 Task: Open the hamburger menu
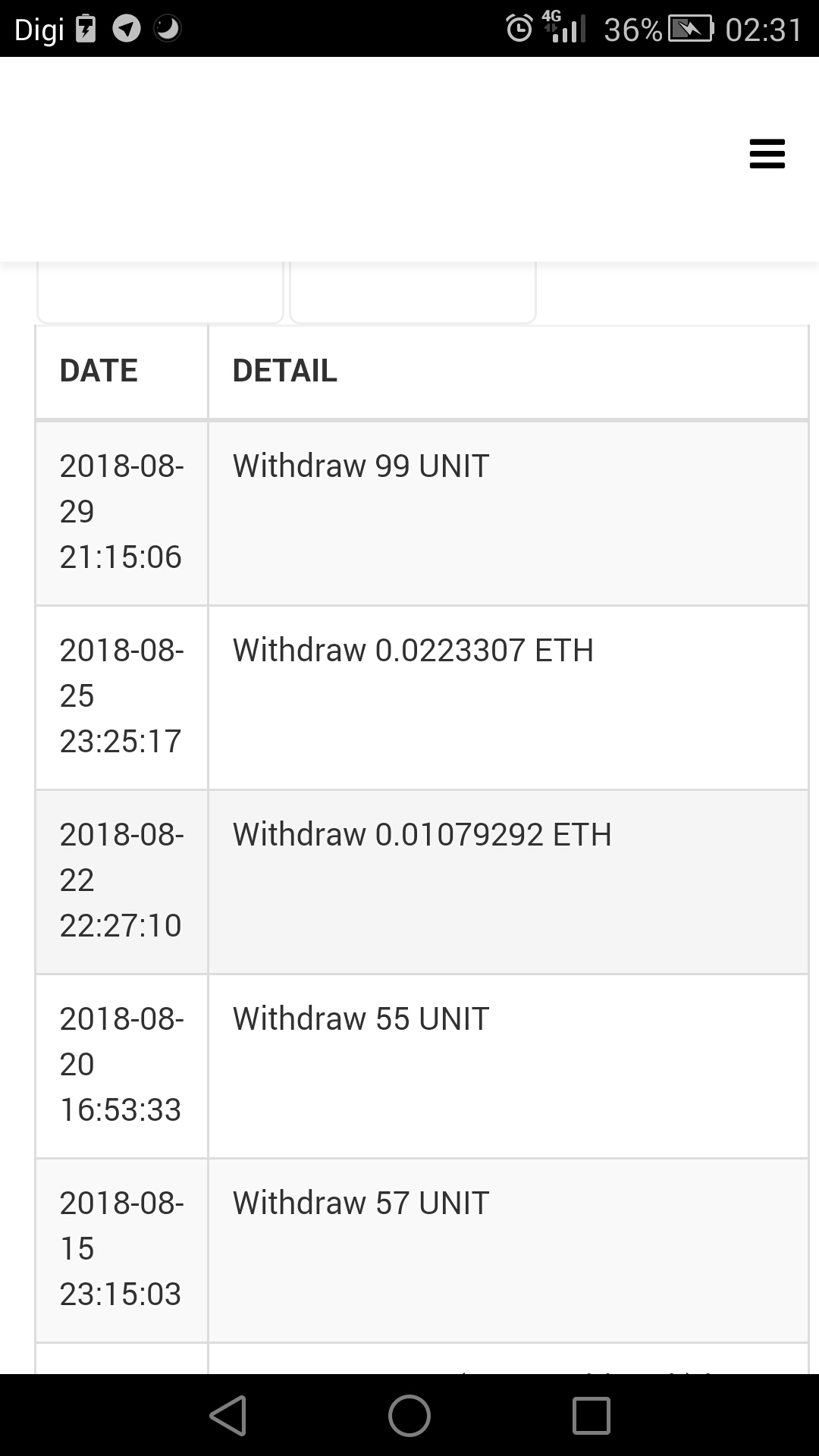pos(767,153)
